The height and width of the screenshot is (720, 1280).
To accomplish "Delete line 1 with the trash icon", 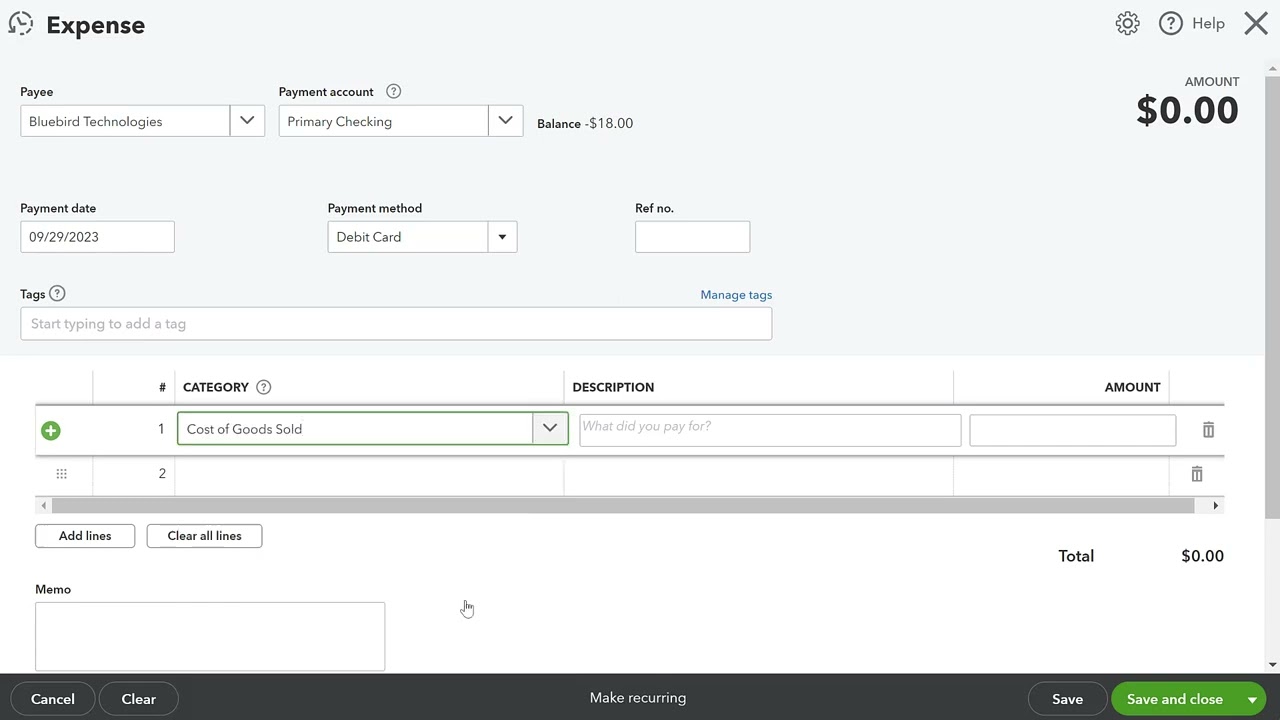I will pos(1208,430).
